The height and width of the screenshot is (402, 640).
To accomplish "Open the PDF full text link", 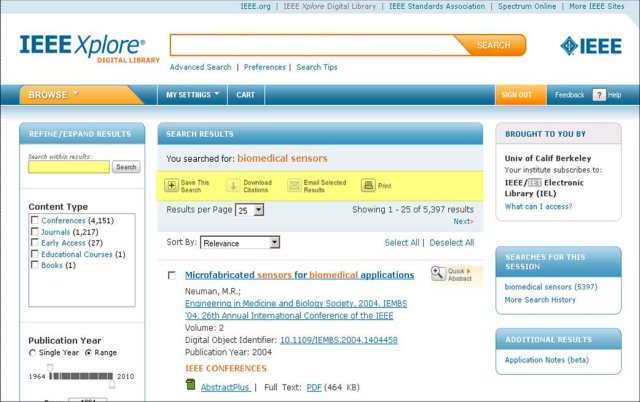I will pos(314,387).
